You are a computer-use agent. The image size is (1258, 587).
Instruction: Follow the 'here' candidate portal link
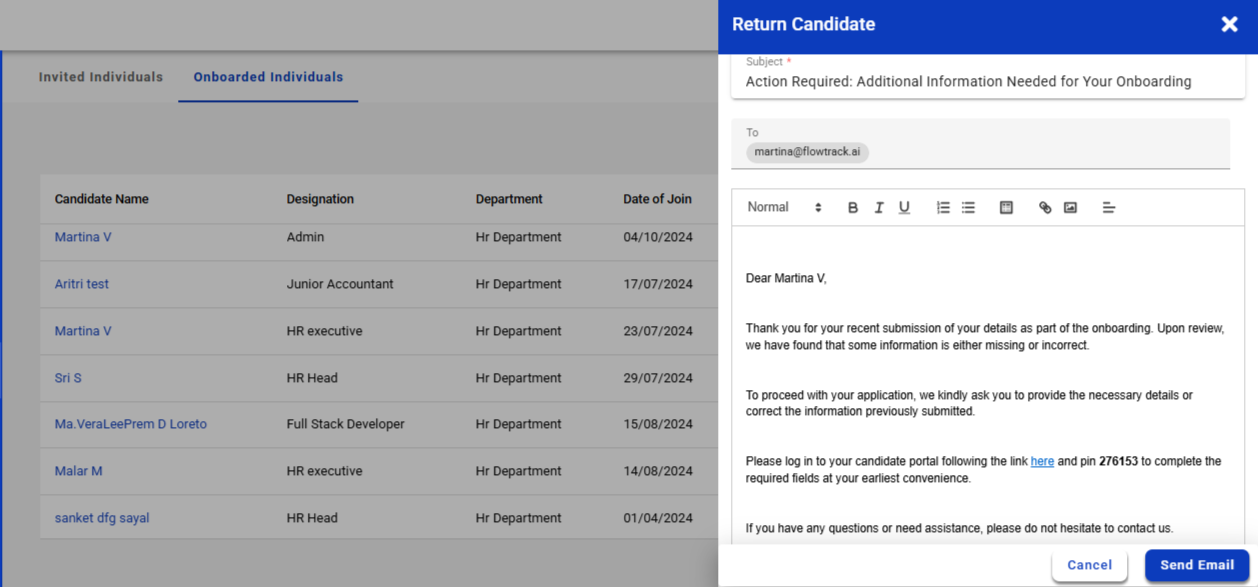click(1042, 462)
